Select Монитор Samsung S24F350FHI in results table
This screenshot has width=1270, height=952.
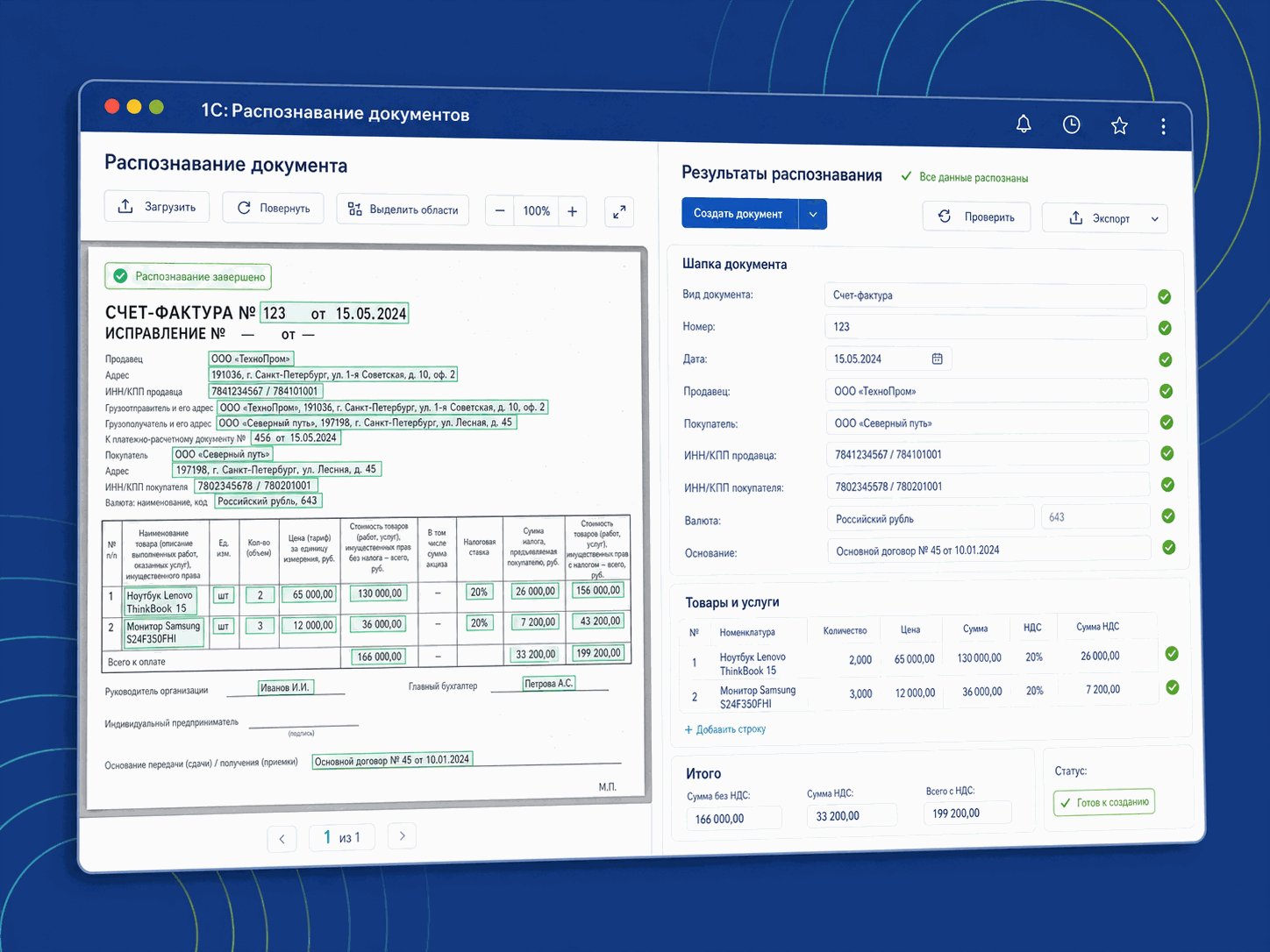coord(758,697)
